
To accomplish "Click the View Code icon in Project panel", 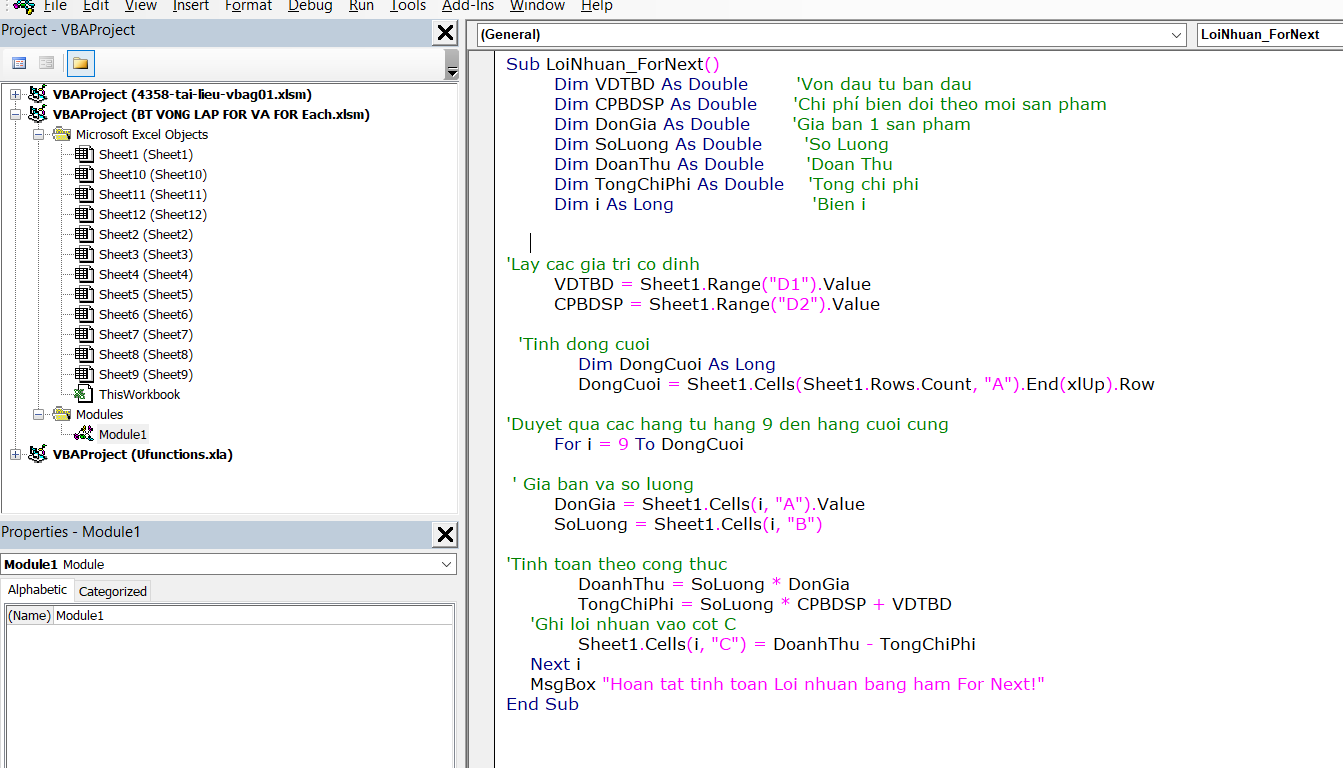I will 19,63.
